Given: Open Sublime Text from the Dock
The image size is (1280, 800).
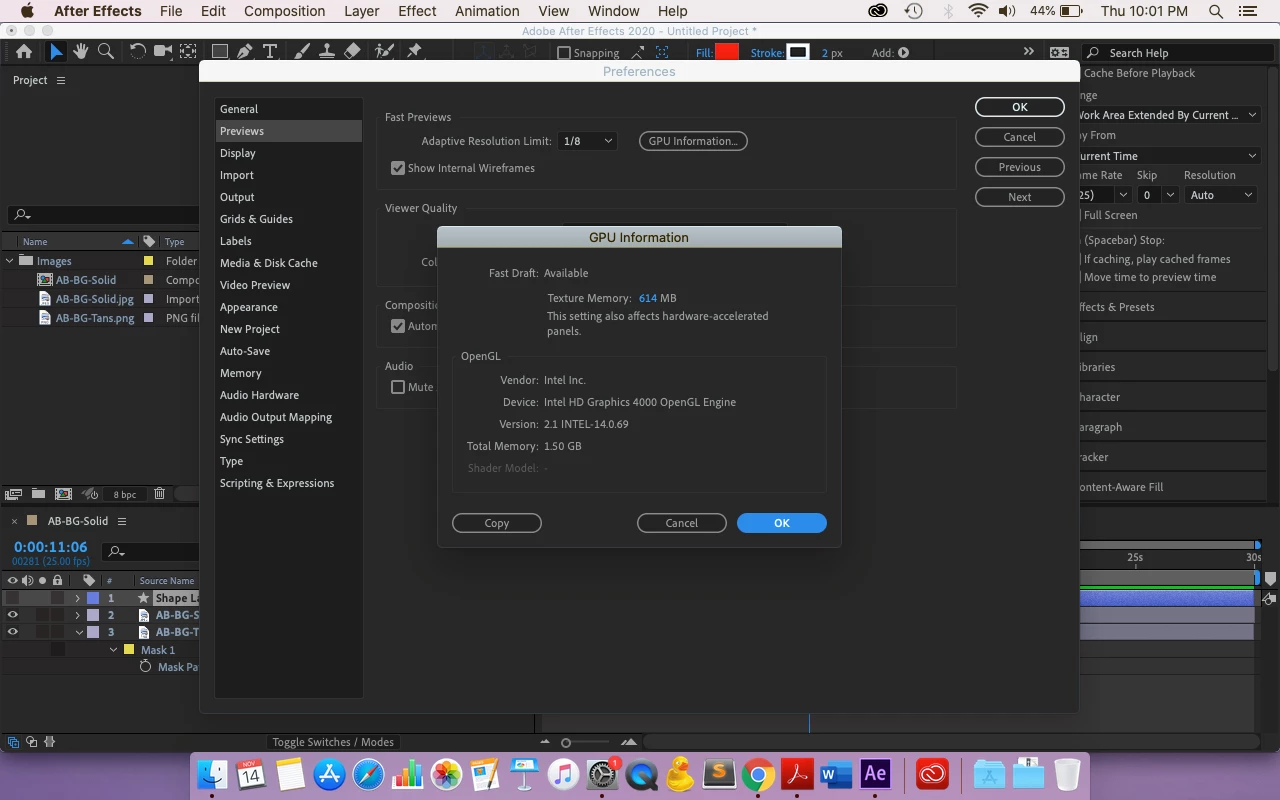Looking at the screenshot, I should [x=719, y=774].
